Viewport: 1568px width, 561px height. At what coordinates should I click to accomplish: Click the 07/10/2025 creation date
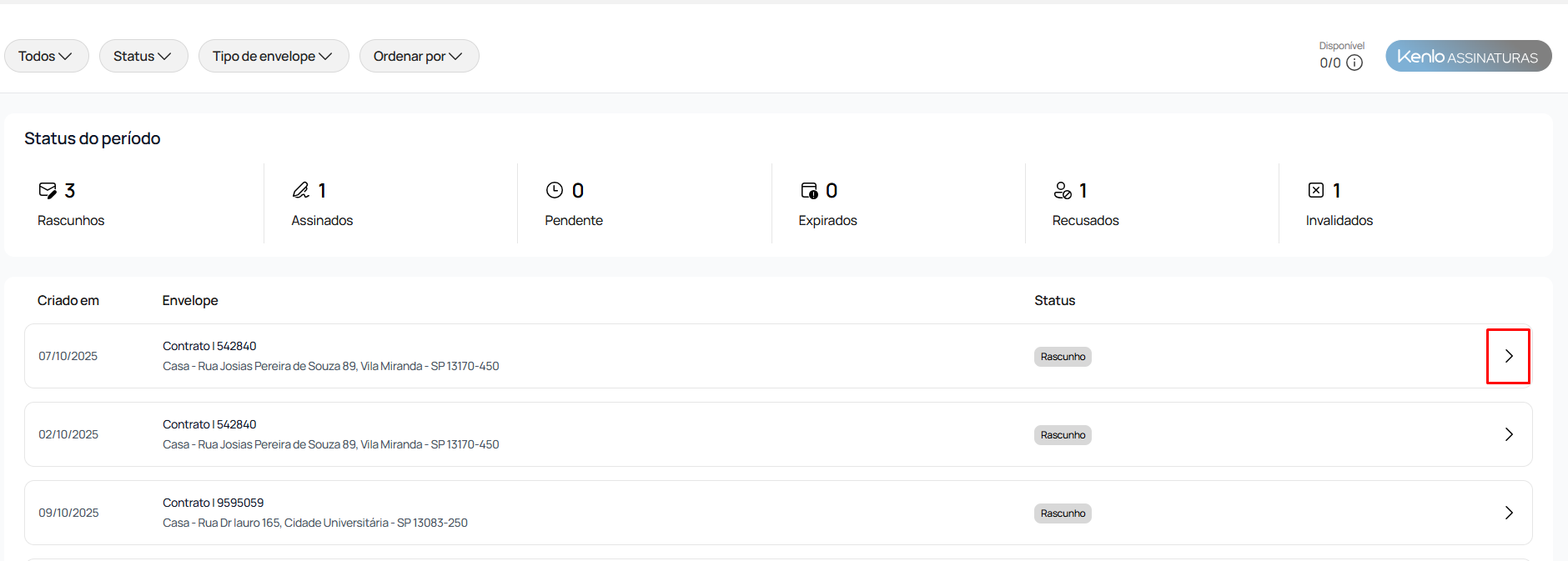(x=68, y=356)
